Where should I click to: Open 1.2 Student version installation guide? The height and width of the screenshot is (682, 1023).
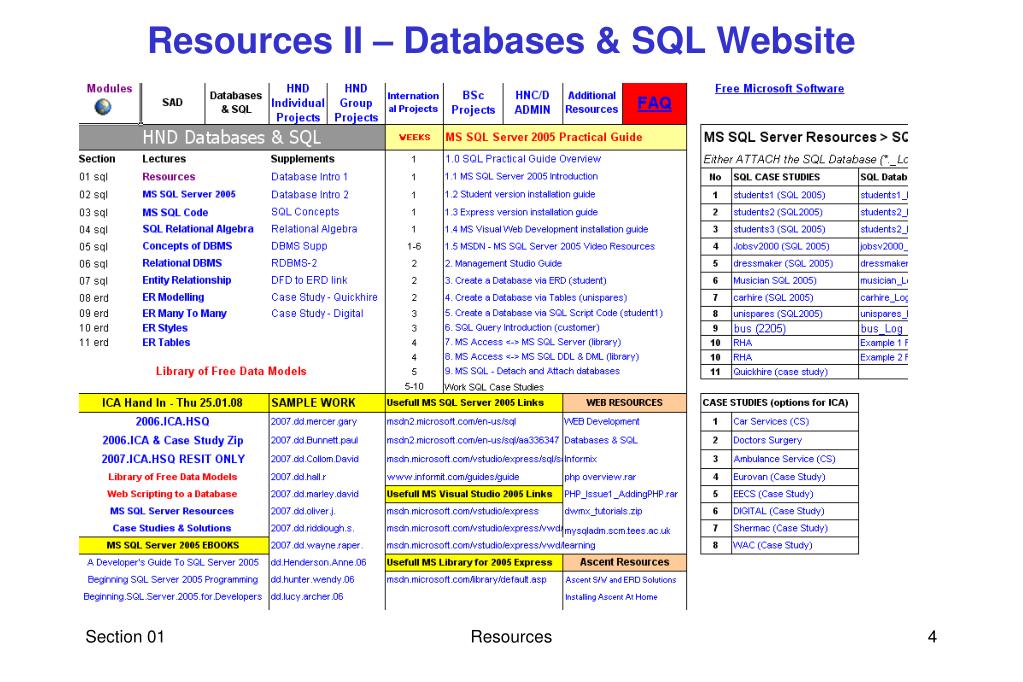coord(520,194)
